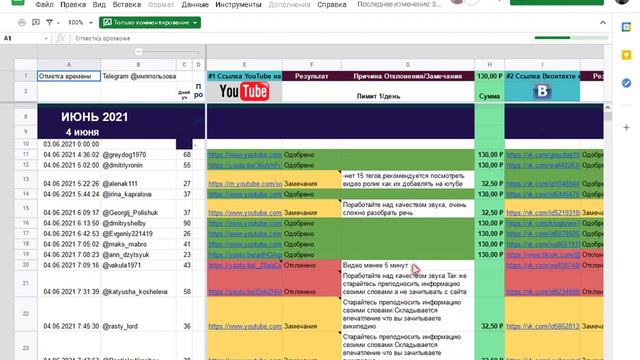Click the plus add-ons side panel icon
Image resolution: width=640 pixels, height=360 pixels.
tap(626, 127)
